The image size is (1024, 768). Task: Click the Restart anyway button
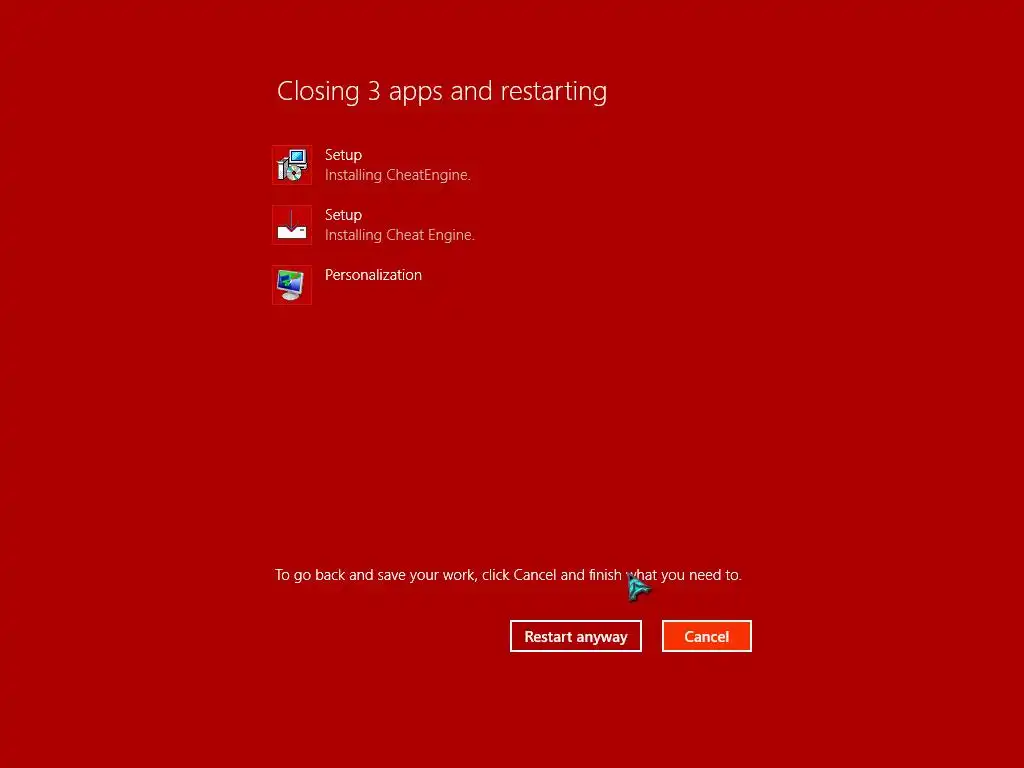(x=575, y=636)
